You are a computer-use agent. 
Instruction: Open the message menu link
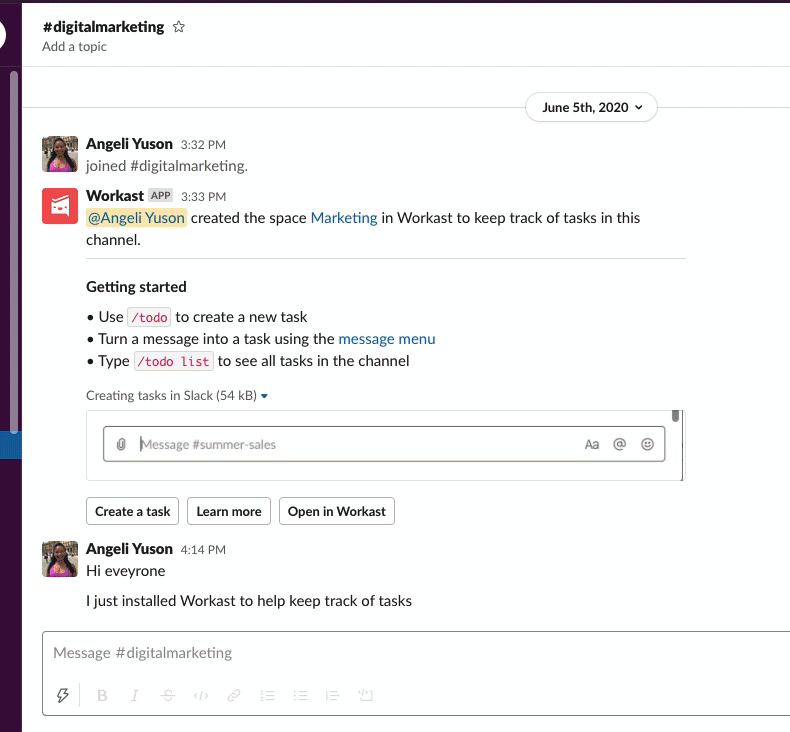coord(386,339)
